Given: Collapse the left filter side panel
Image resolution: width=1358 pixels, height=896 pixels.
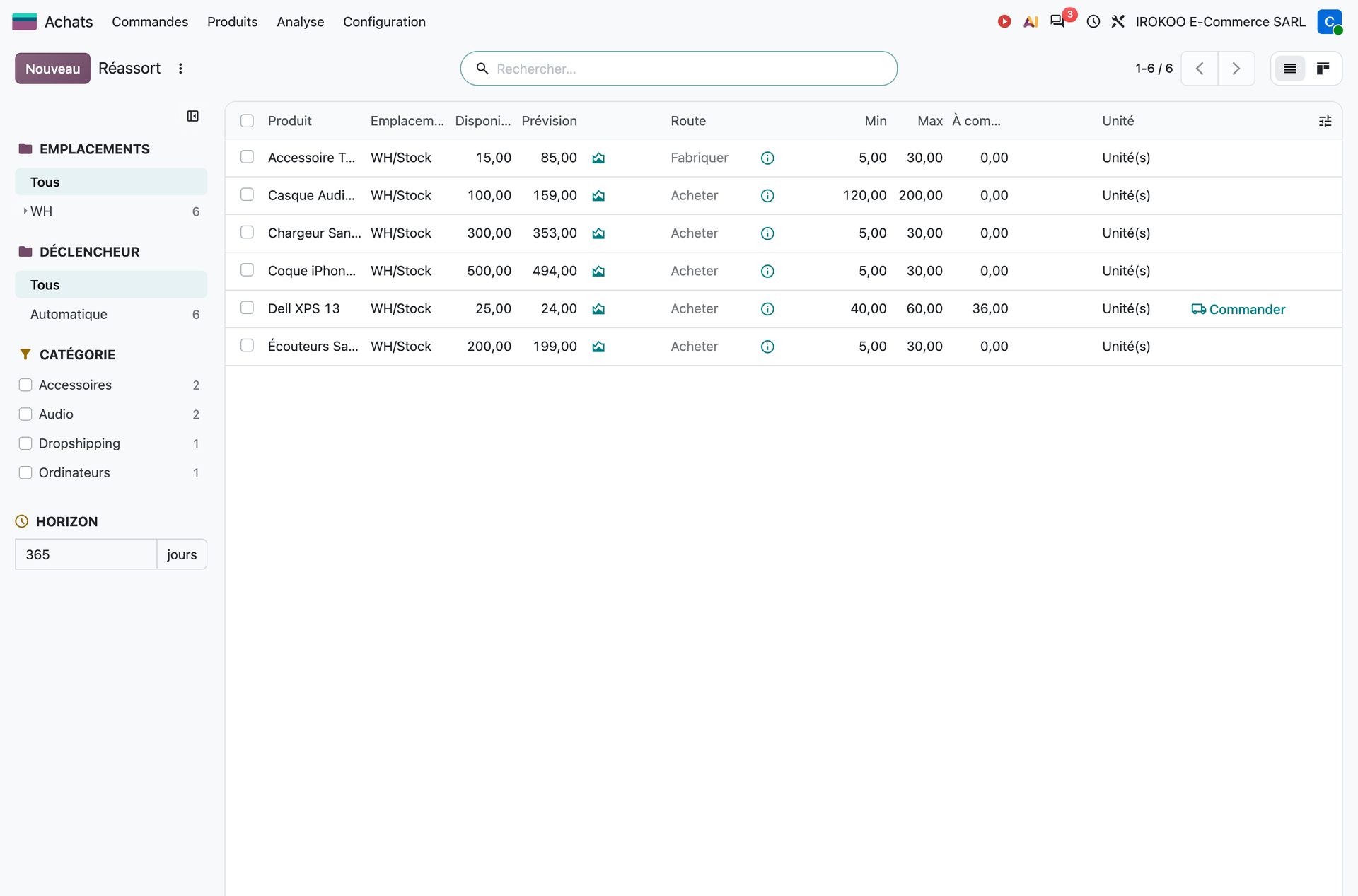Looking at the screenshot, I should pyautogui.click(x=192, y=116).
